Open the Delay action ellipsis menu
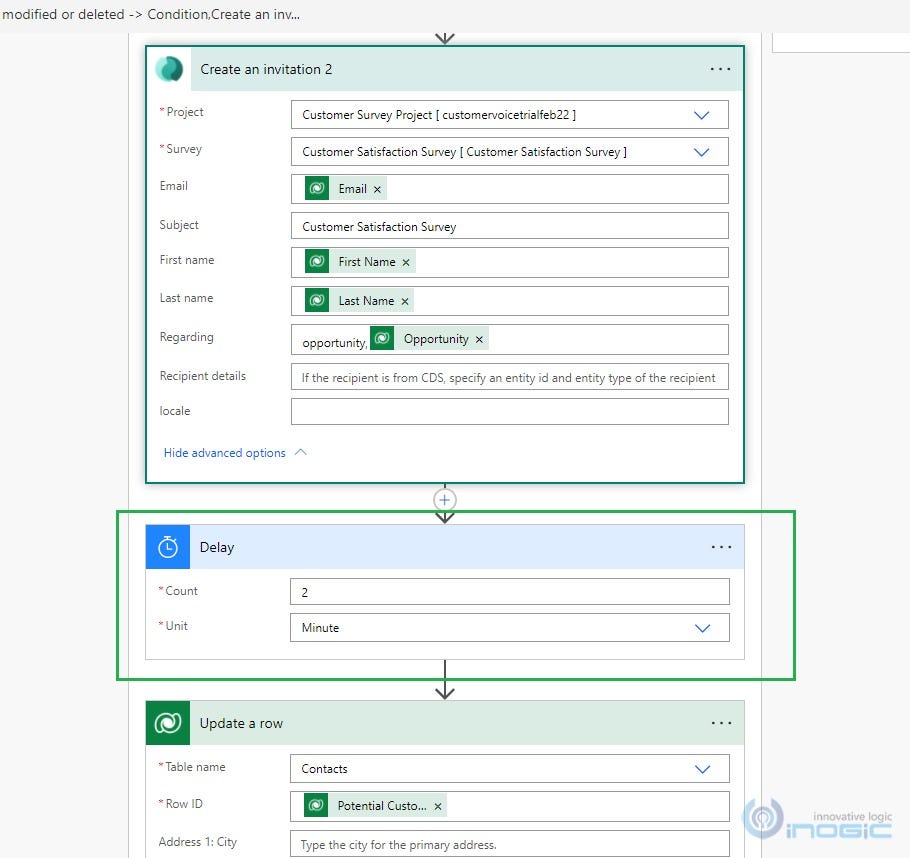910x858 pixels. coord(721,547)
